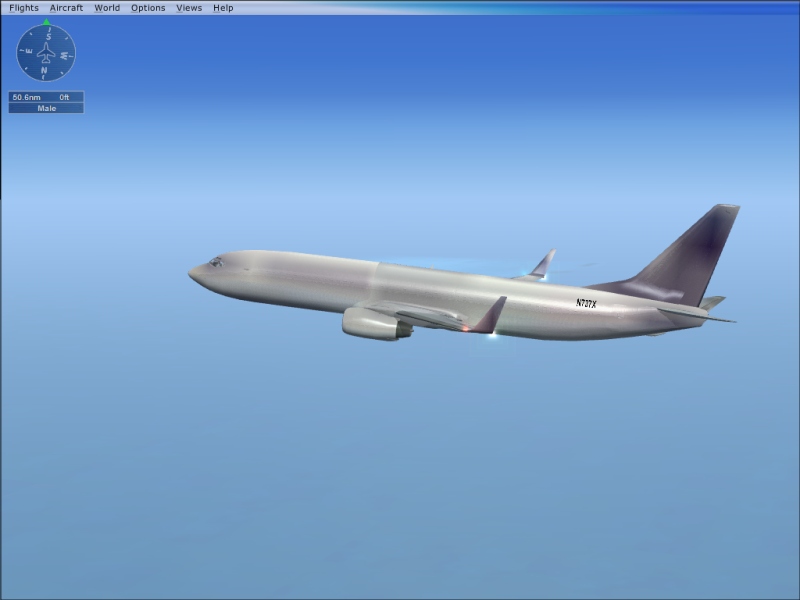800x600 pixels.
Task: Click the Male airport label
Action: point(46,108)
